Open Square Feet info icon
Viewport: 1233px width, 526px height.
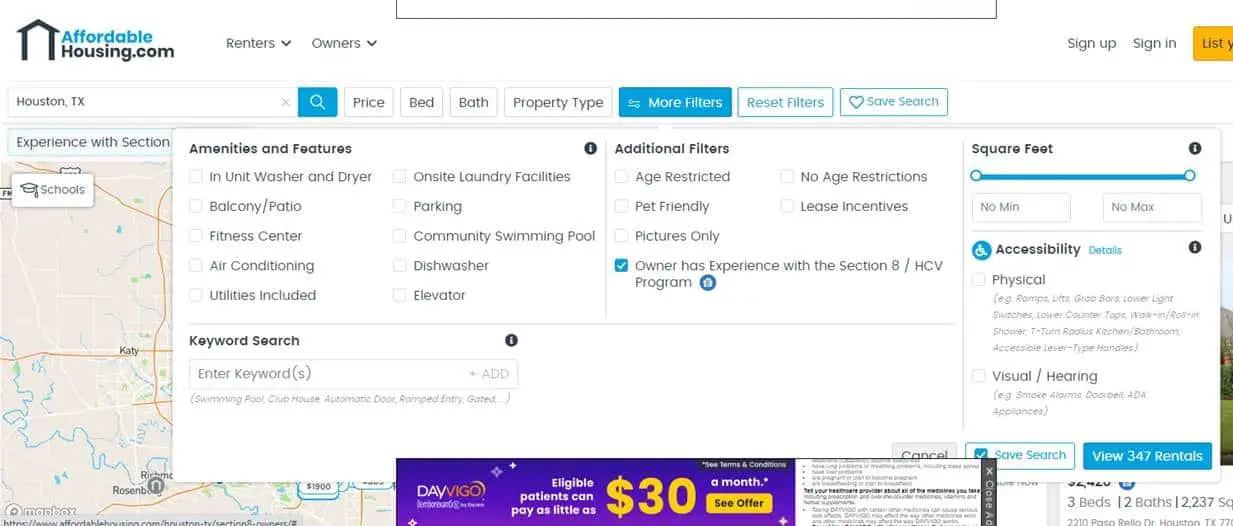point(1195,148)
